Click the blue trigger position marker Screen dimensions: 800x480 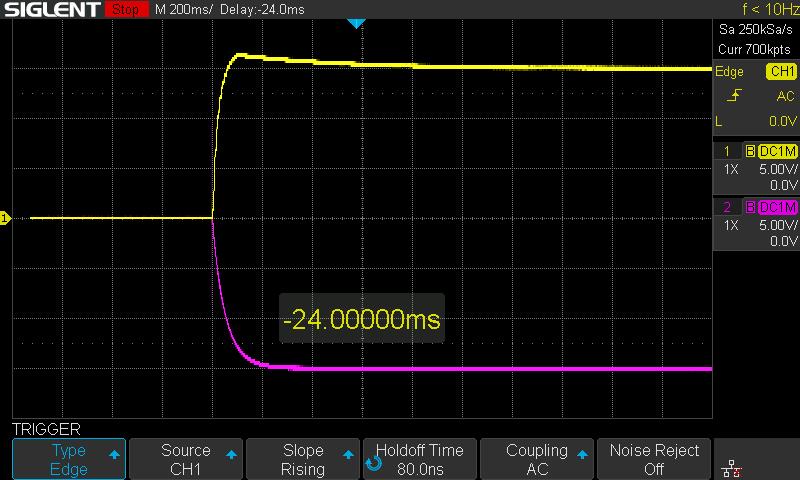pos(356,23)
